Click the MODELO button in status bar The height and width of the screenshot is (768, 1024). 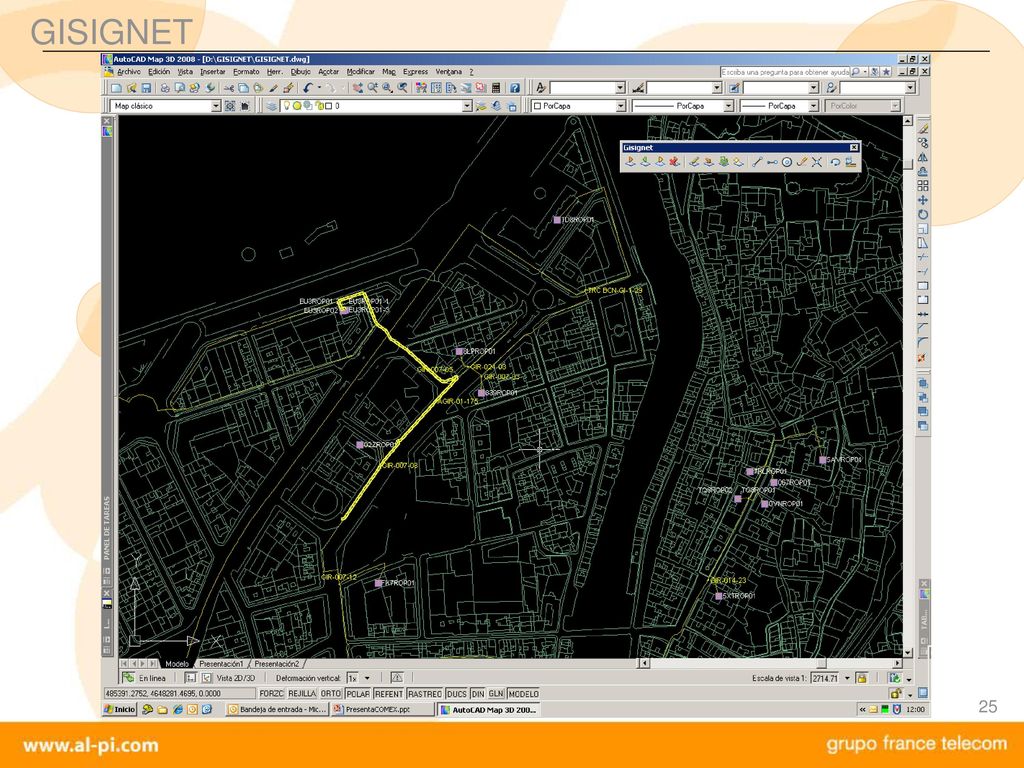524,694
